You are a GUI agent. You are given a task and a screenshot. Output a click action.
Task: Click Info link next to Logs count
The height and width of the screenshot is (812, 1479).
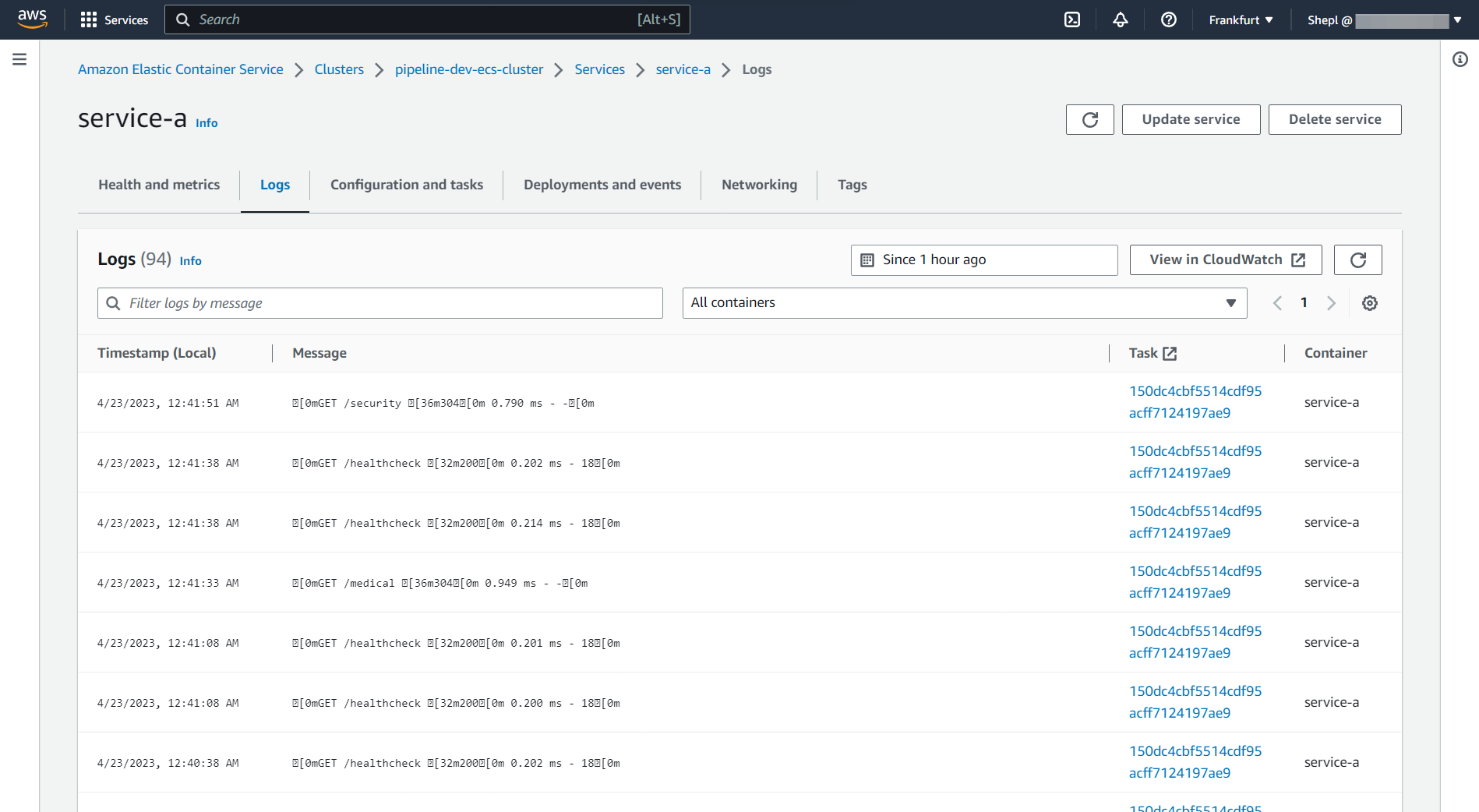pyautogui.click(x=191, y=261)
